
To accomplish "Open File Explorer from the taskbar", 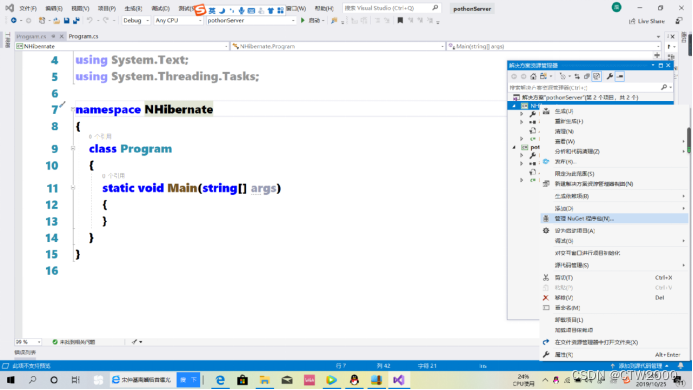I will click(264, 380).
